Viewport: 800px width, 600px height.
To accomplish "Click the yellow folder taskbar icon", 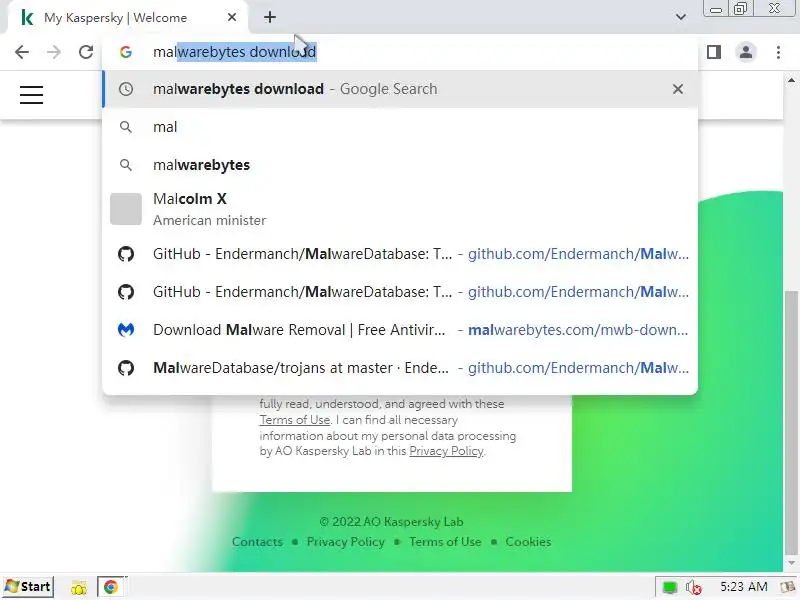I will [x=79, y=588].
